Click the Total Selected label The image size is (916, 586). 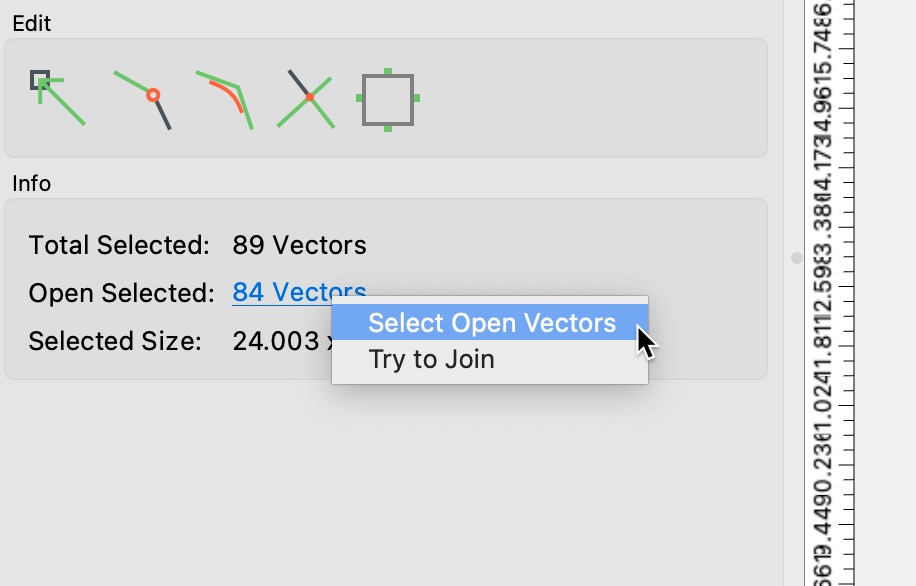pyautogui.click(x=119, y=245)
